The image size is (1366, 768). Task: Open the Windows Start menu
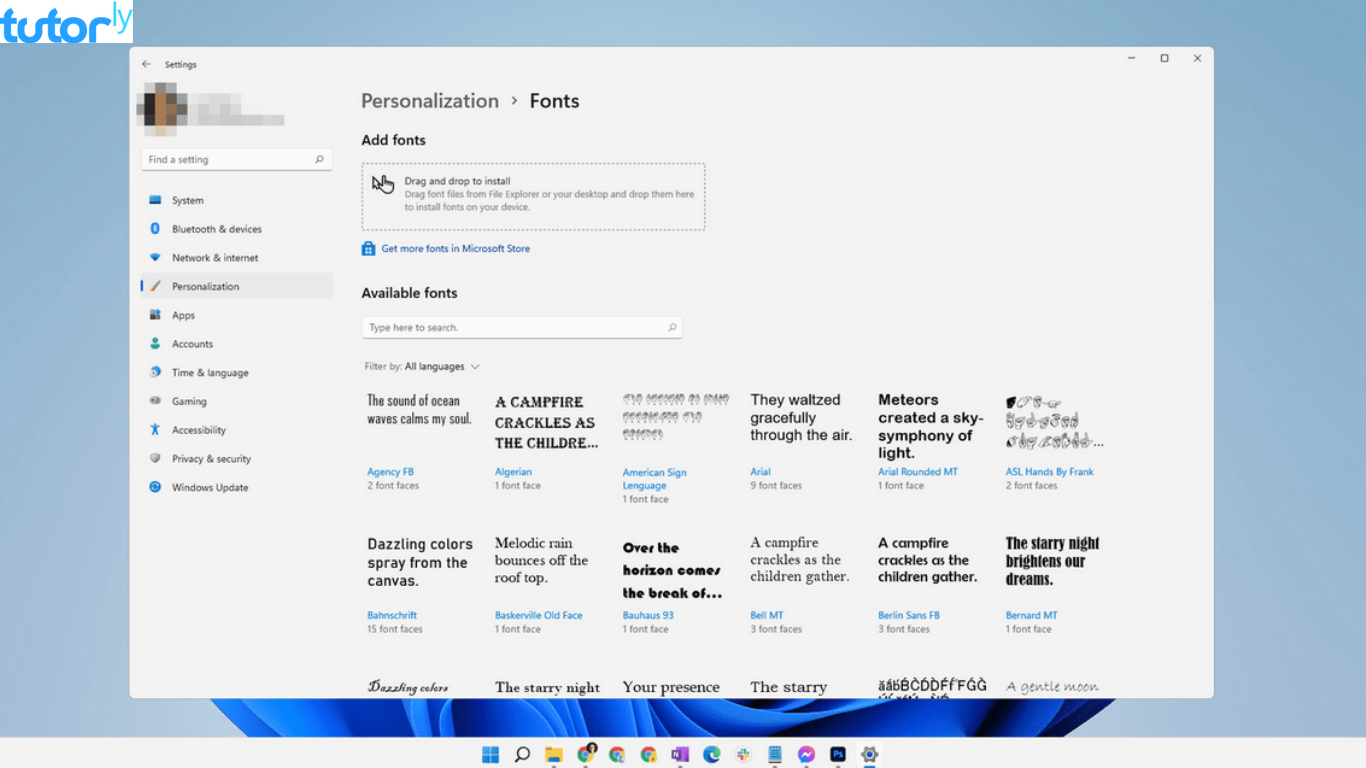490,755
